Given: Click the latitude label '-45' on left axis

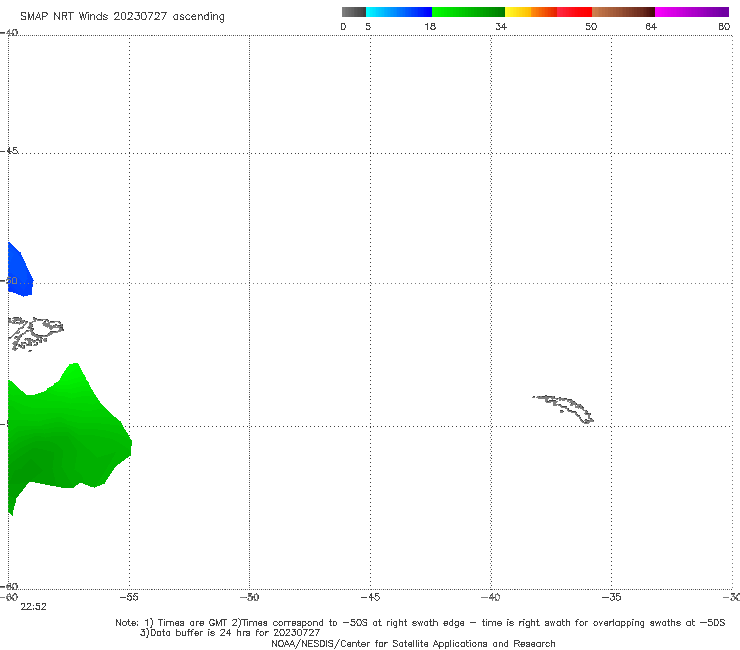Looking at the screenshot, I should click(x=9, y=151).
